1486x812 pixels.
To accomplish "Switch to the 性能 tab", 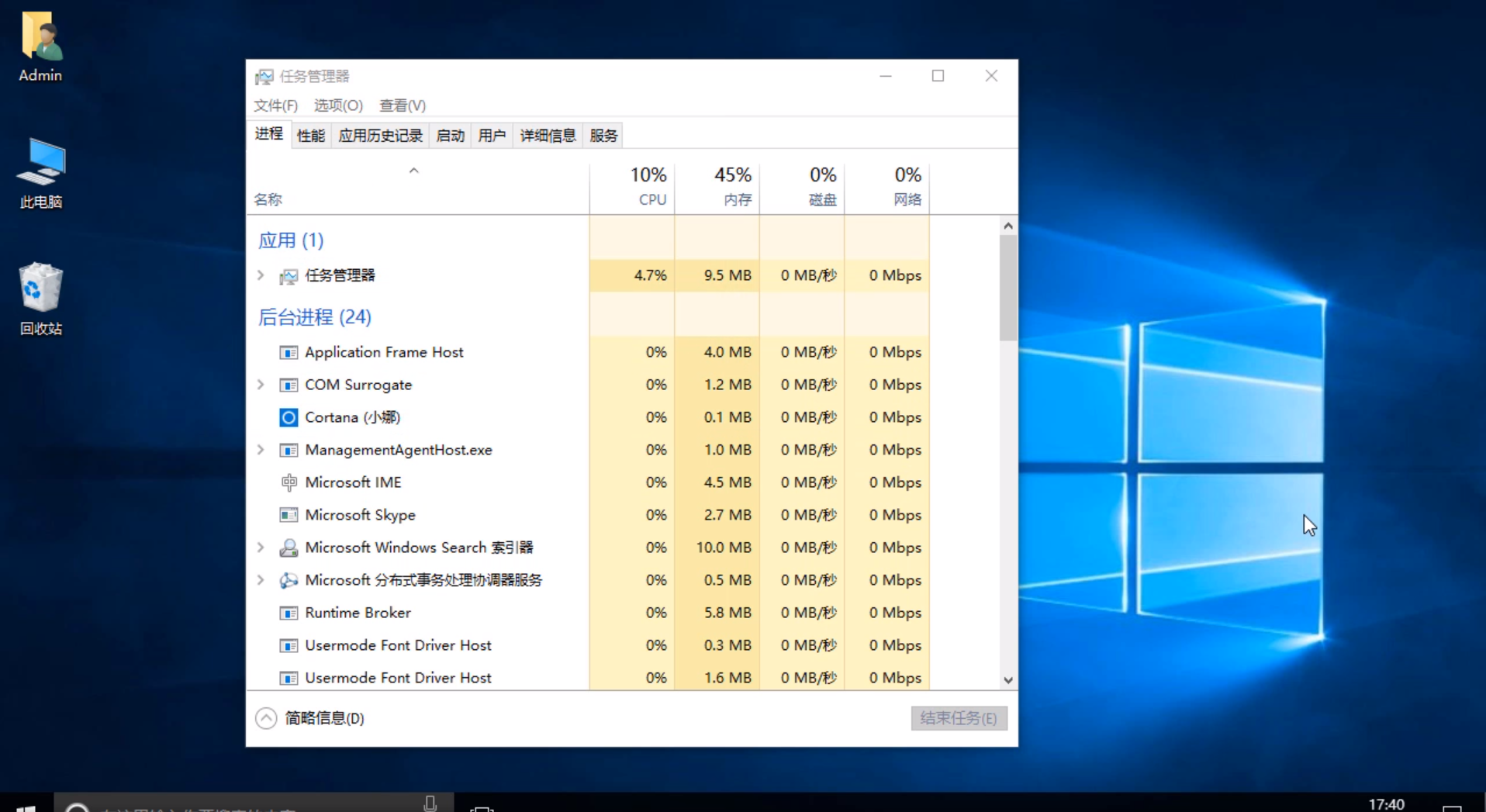I will [x=310, y=135].
